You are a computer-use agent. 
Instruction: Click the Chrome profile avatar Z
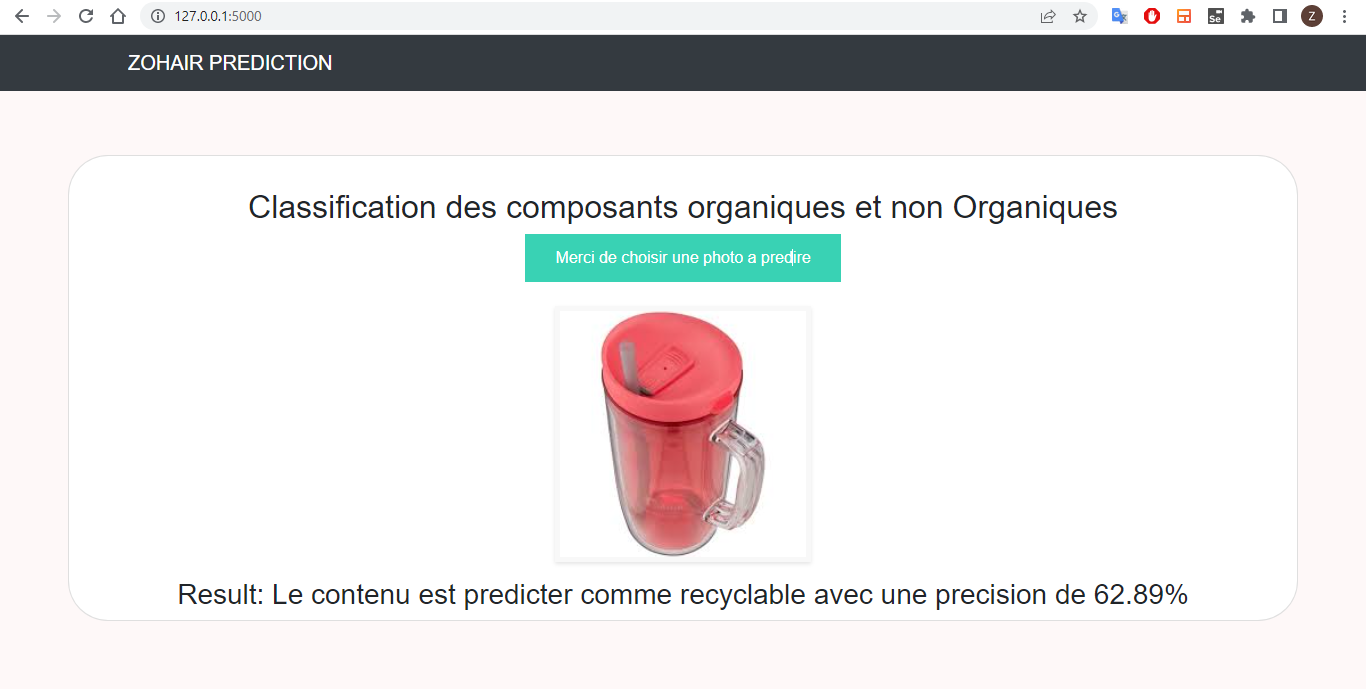[1311, 16]
